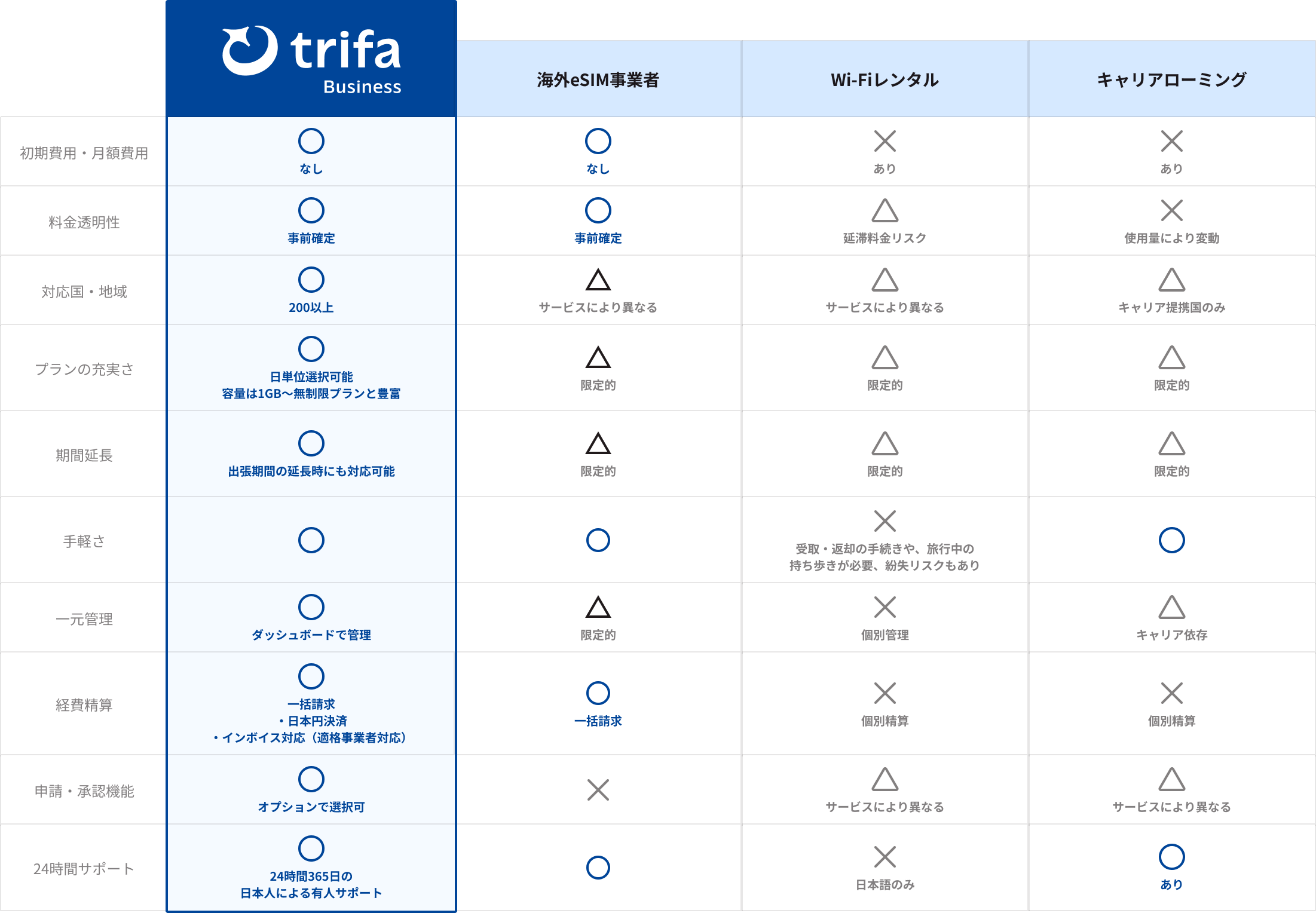Select the 海外eSIM事業者 column header

pos(598,79)
